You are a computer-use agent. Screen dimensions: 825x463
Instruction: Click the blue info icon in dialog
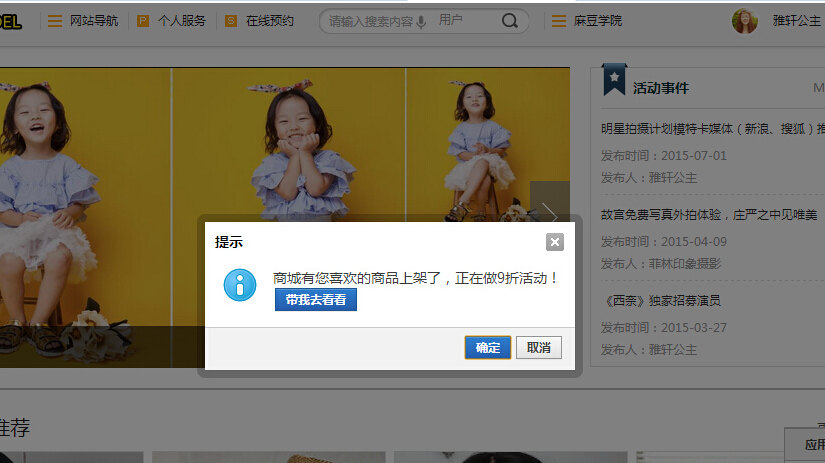[x=240, y=285]
